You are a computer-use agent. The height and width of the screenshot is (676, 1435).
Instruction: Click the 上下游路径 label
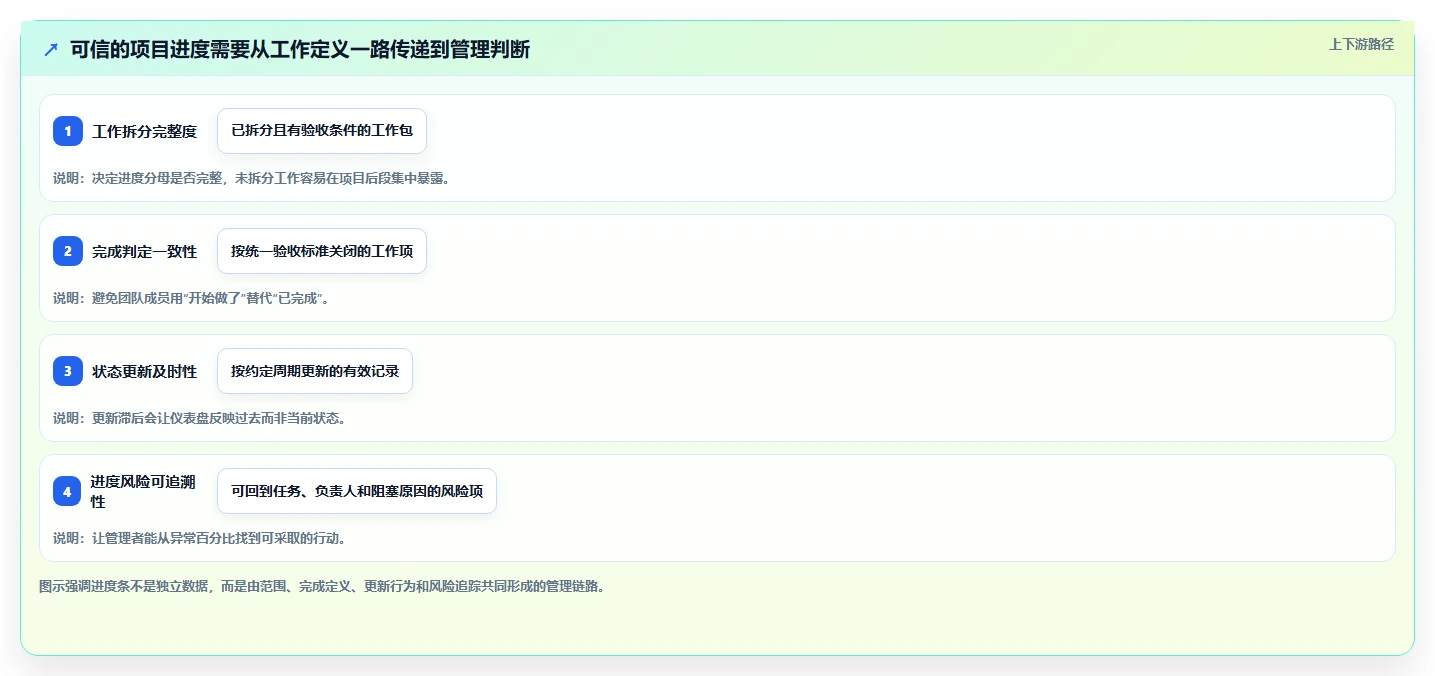click(1361, 44)
